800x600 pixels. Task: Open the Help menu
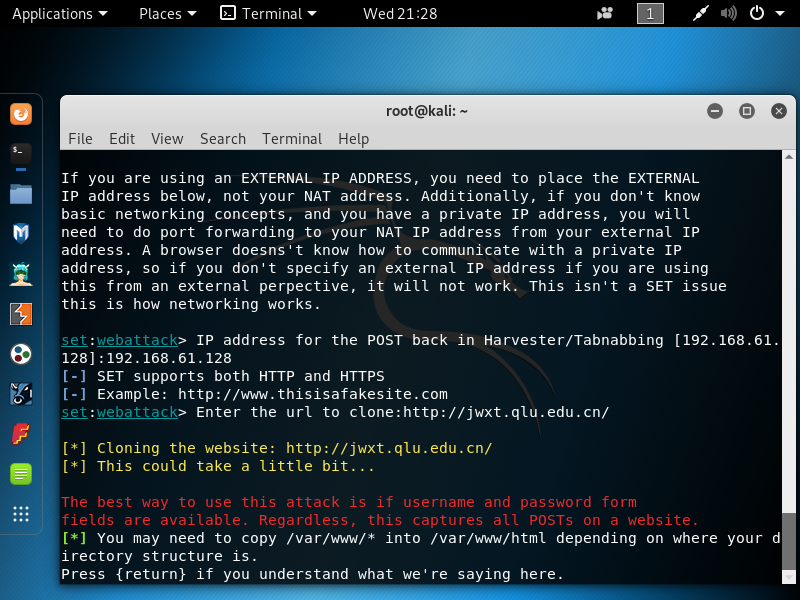click(x=354, y=139)
